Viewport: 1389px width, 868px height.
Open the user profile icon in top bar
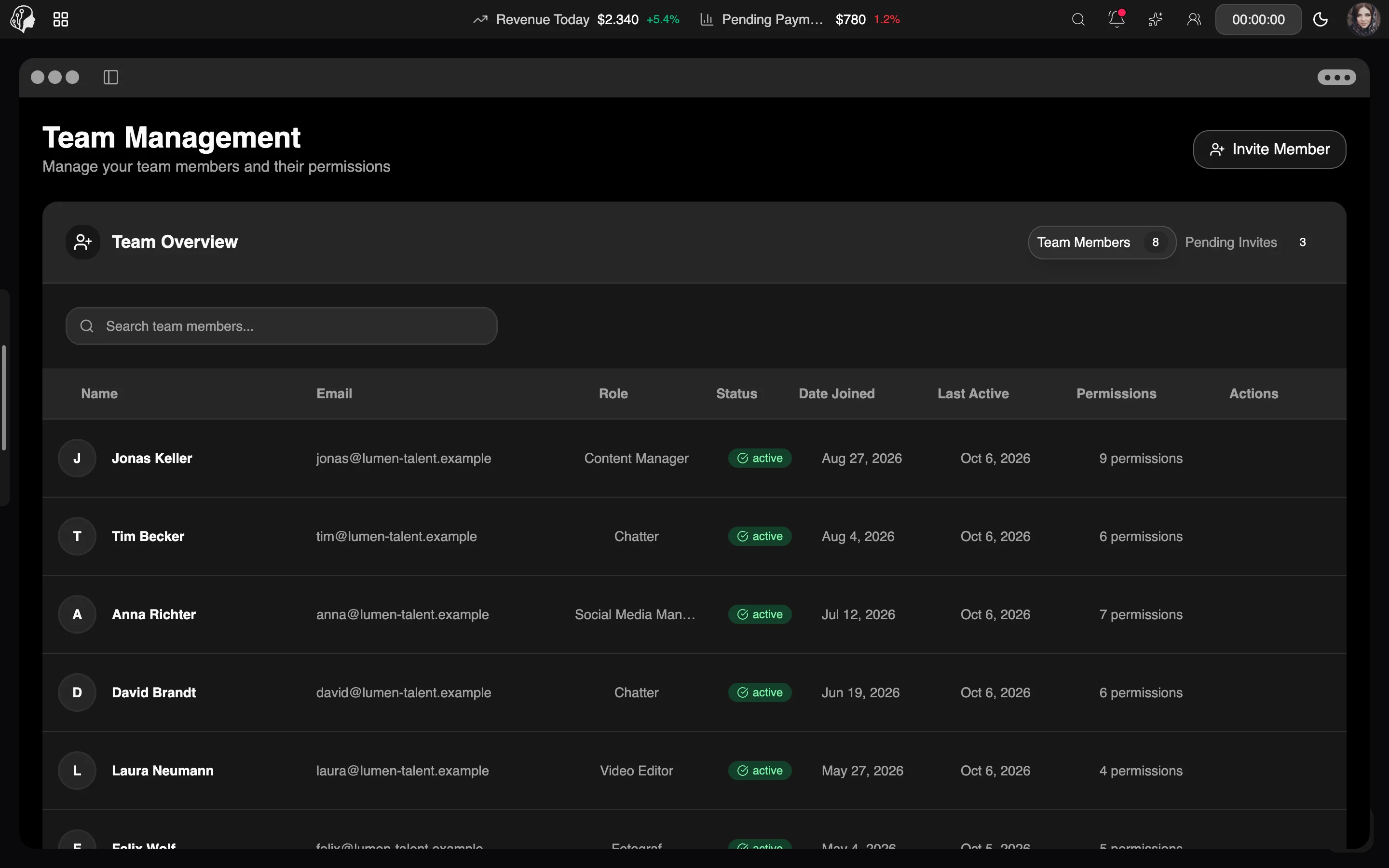1194,19
